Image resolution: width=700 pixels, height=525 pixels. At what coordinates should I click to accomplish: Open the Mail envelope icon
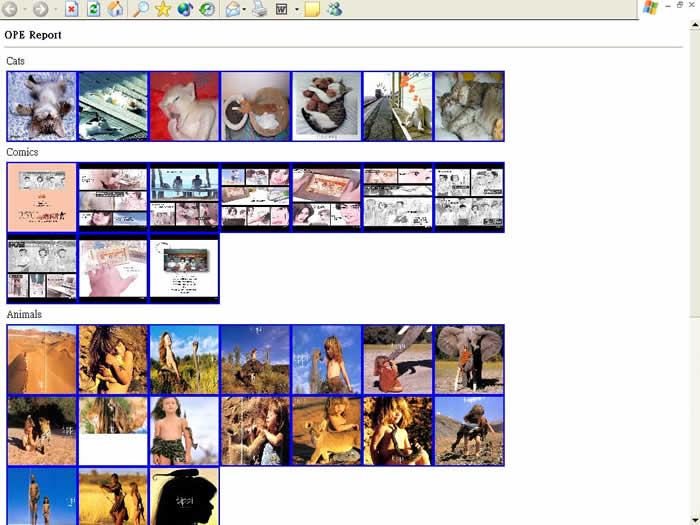tap(233, 9)
